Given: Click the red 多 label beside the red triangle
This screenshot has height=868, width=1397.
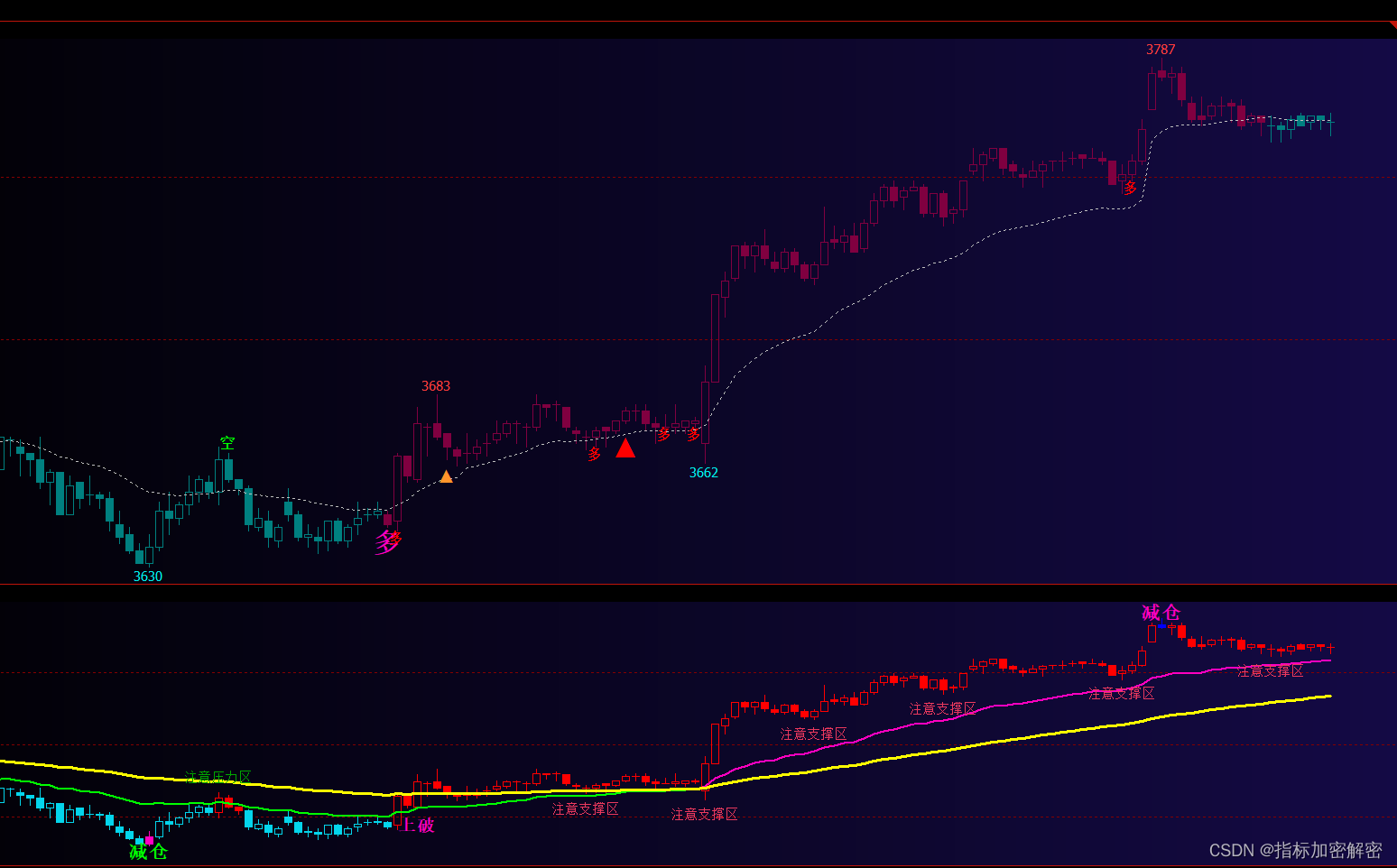Looking at the screenshot, I should pos(594,454).
